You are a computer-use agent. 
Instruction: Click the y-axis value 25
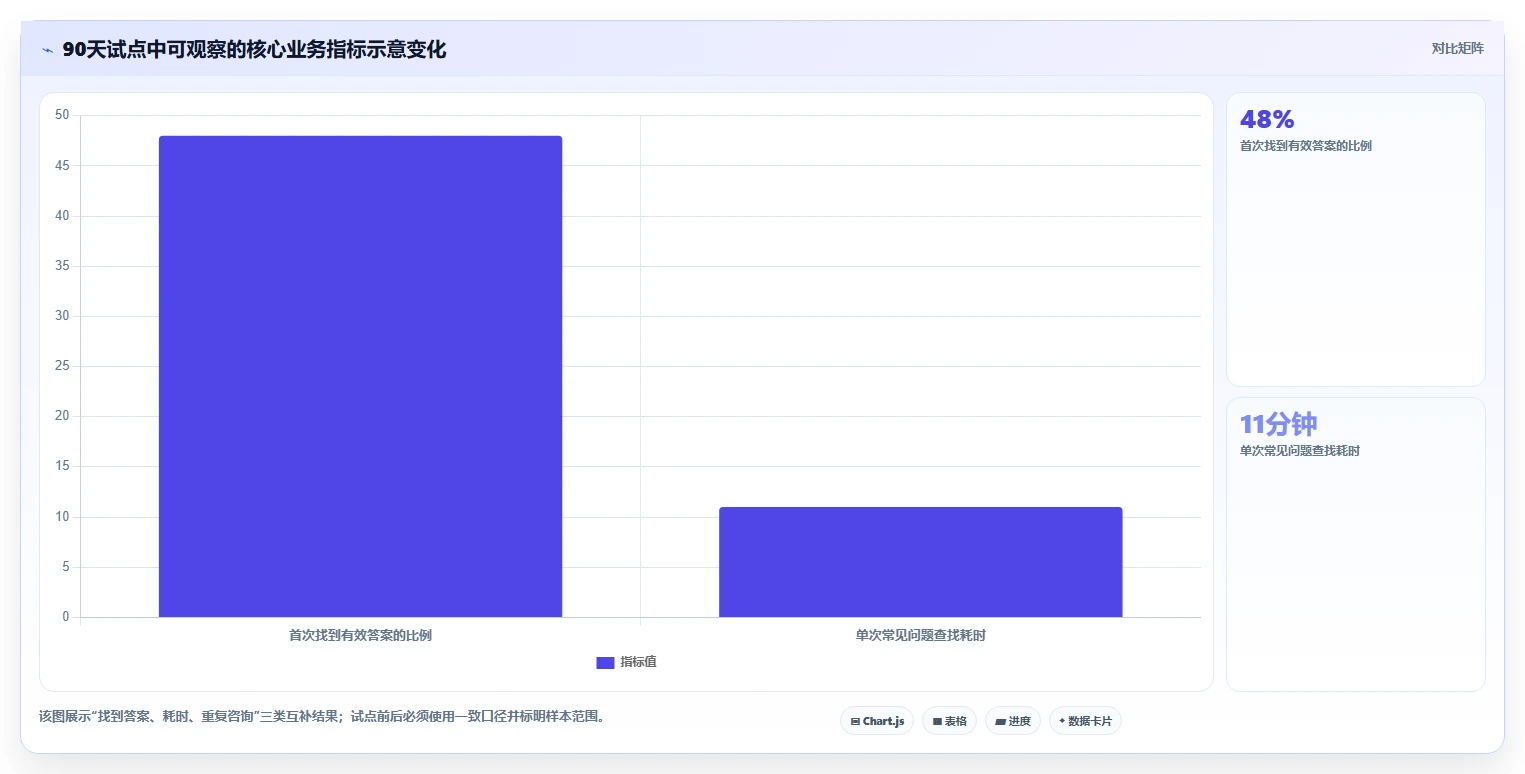[62, 366]
